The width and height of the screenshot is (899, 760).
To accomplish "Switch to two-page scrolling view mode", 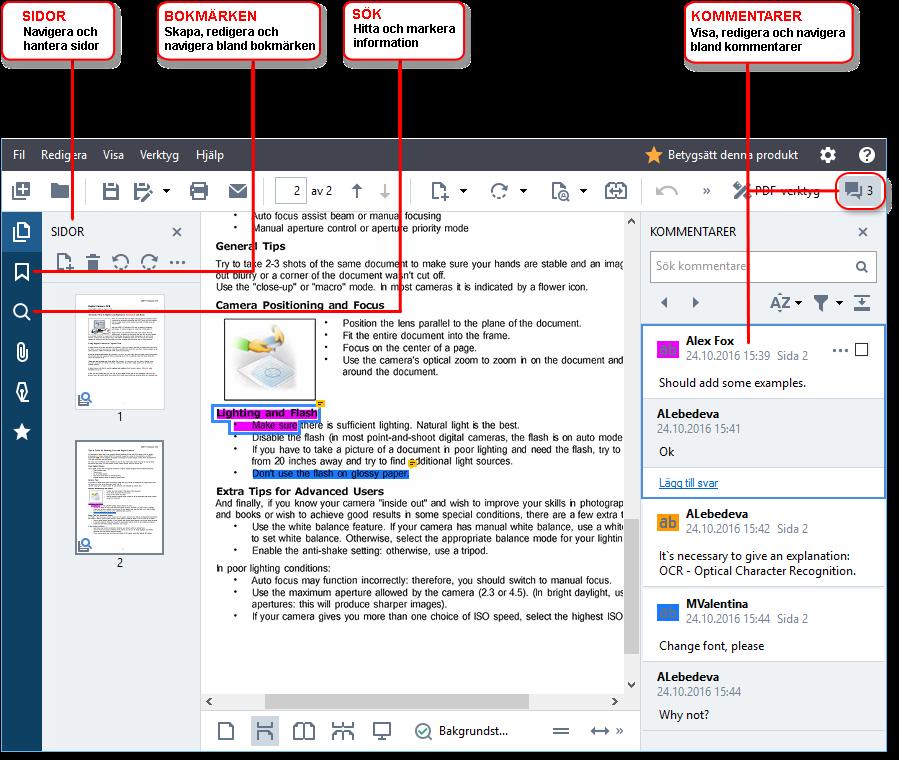I will point(343,731).
